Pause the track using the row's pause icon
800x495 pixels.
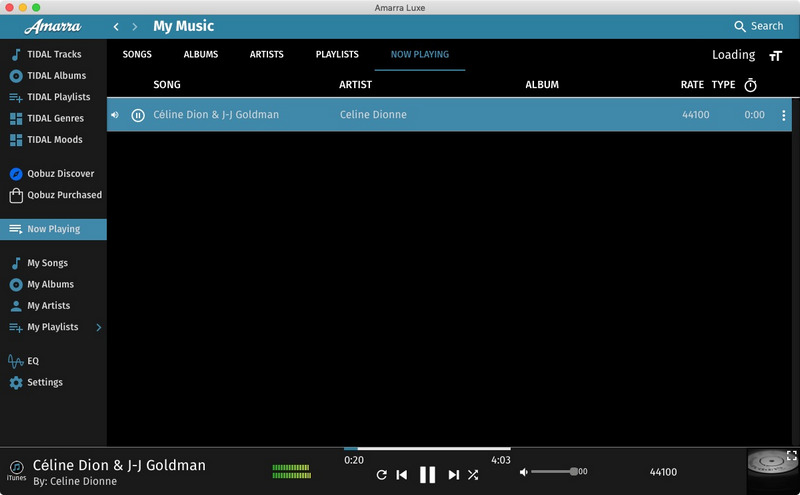coord(138,115)
